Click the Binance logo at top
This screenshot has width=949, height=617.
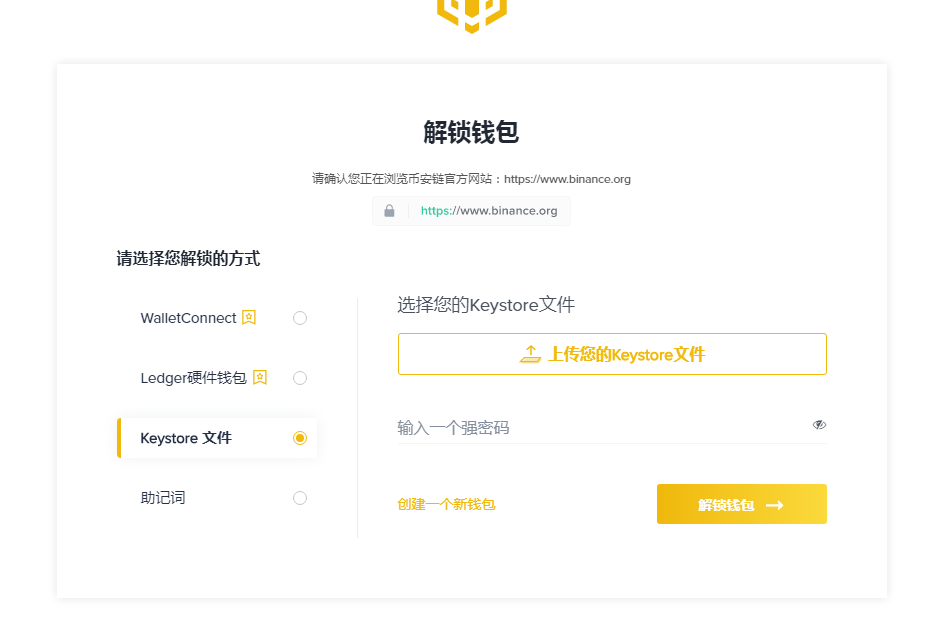coord(471,15)
